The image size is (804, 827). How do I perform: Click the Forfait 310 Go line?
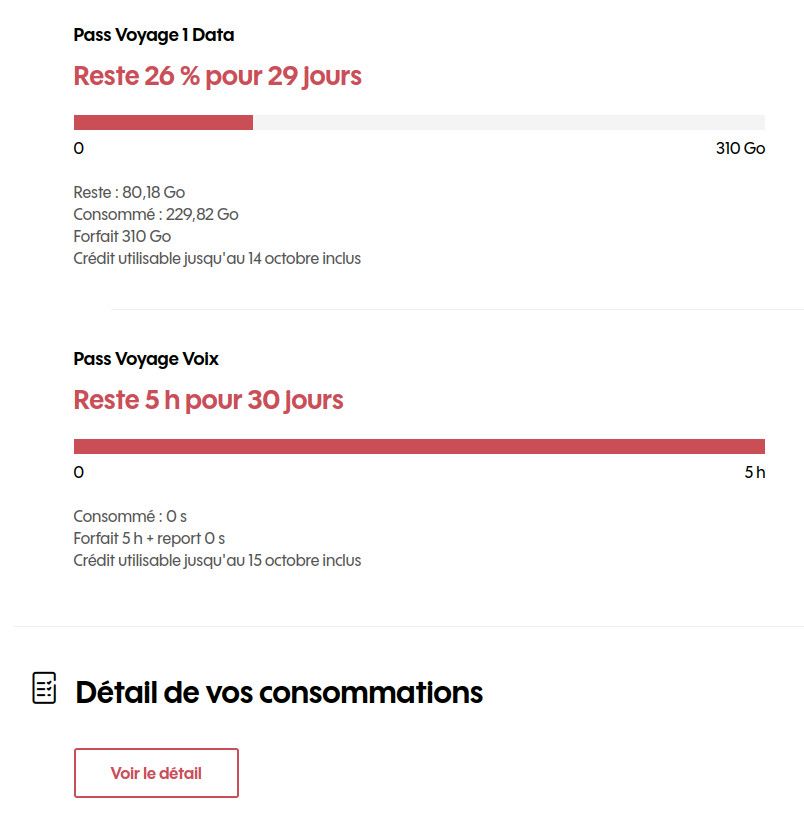[x=122, y=236]
